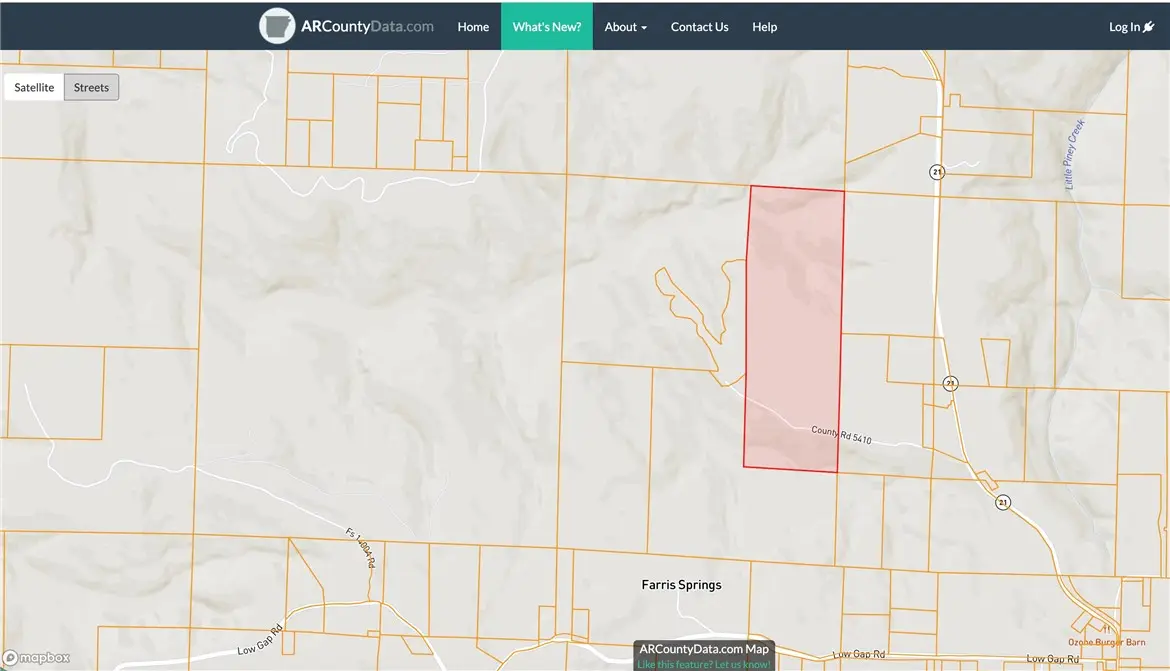
Task: Open the ARCountyData.com brand link
Action: pyautogui.click(x=367, y=26)
